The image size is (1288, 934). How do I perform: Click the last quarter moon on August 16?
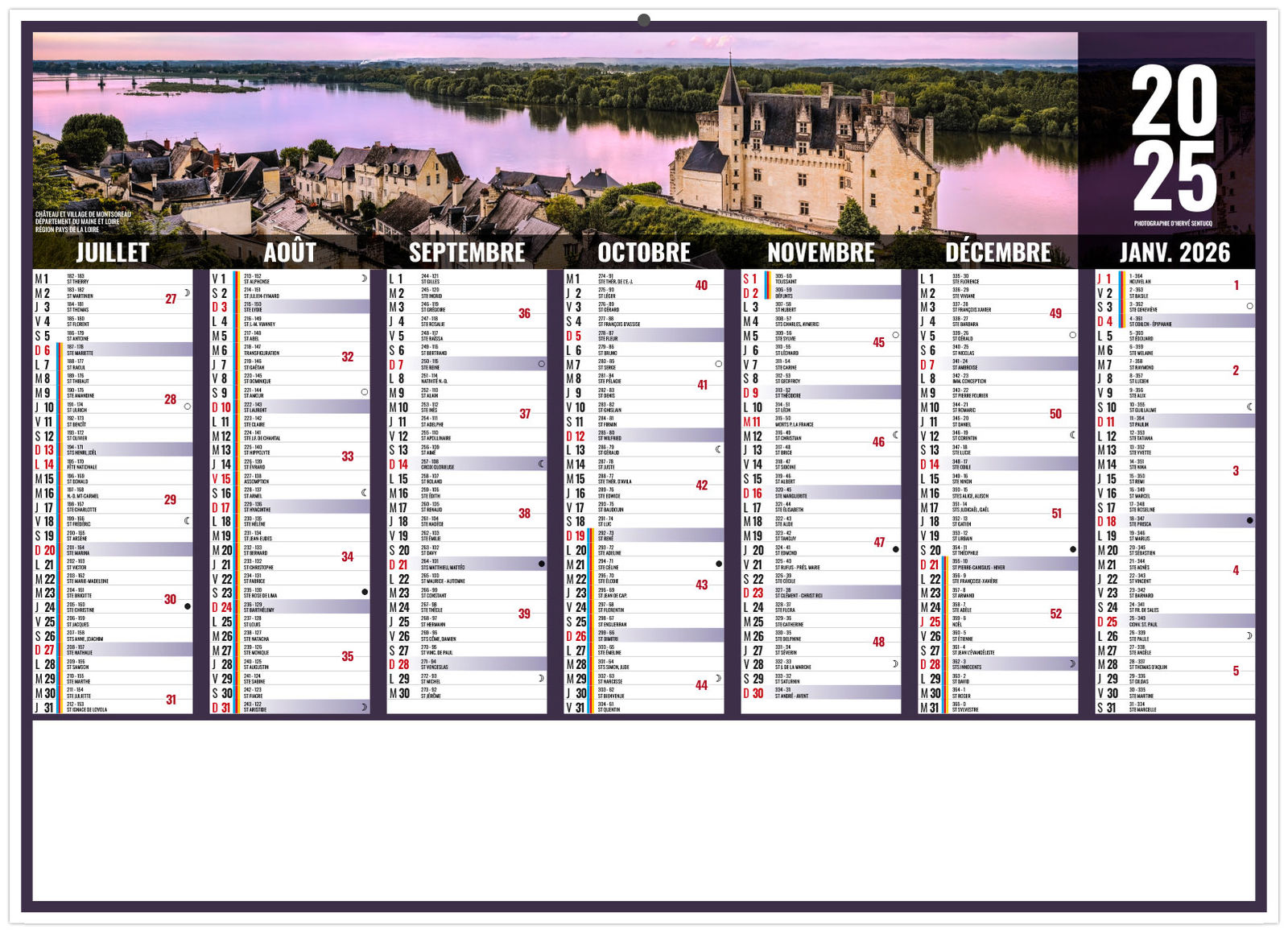365,492
